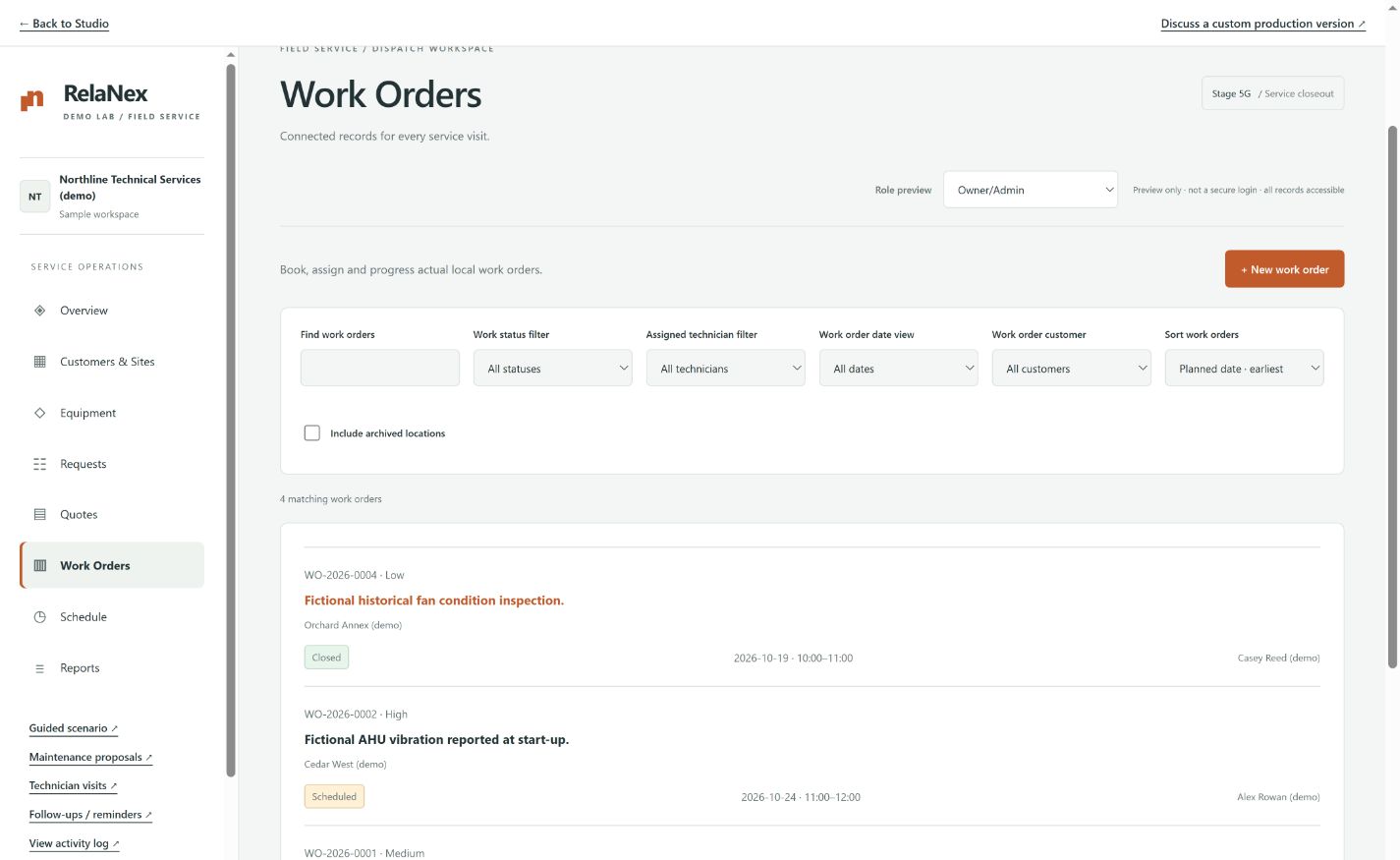Open Reports in sidebar navigation
This screenshot has height=860, width=1400.
[x=112, y=668]
